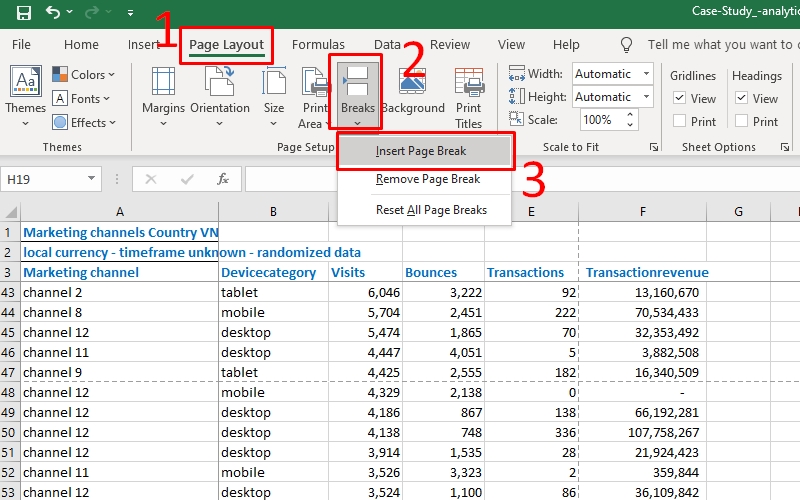
Task: Click the Name Box showing H19
Action: tap(42, 180)
